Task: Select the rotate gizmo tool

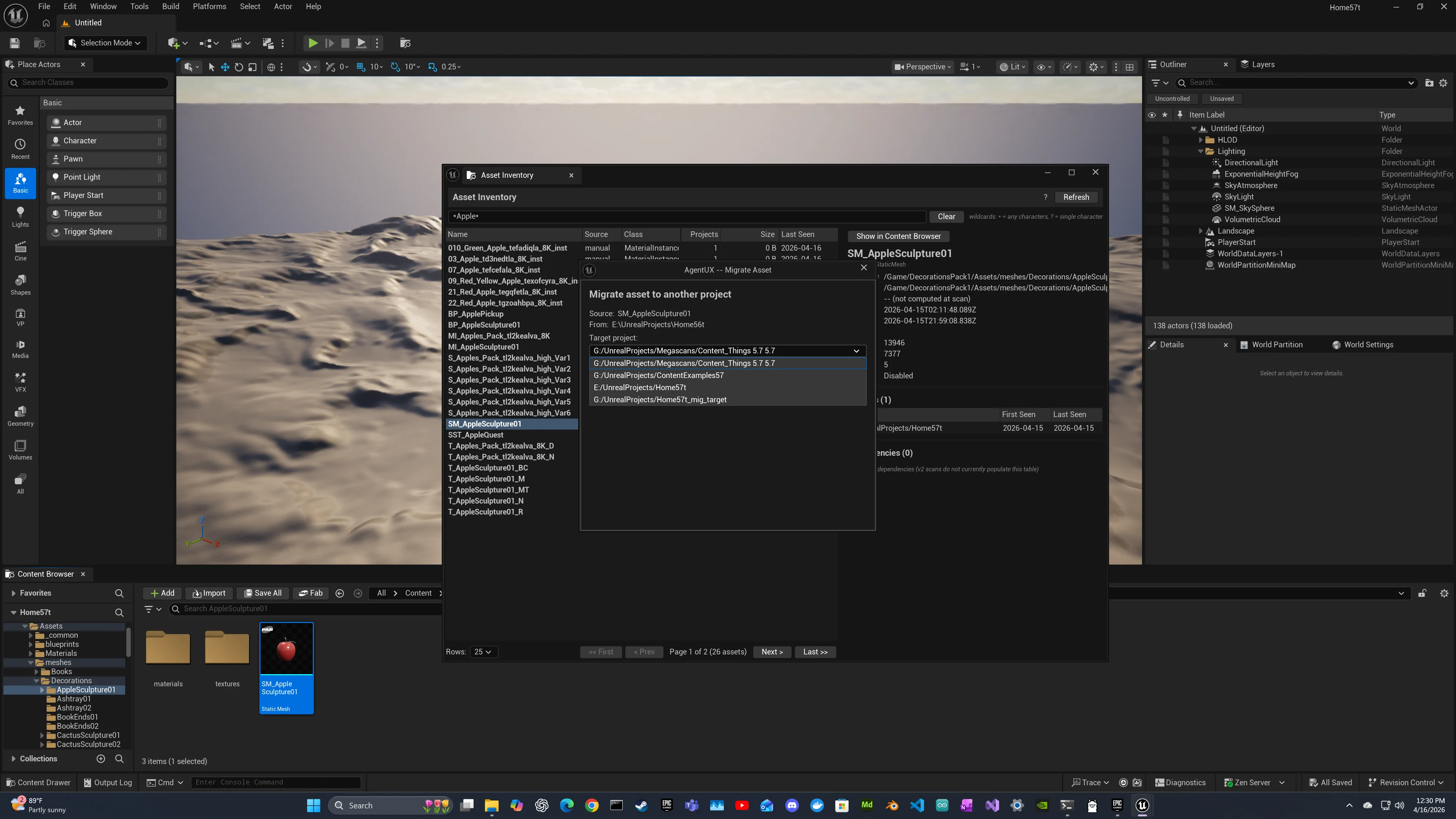Action: 238,67
